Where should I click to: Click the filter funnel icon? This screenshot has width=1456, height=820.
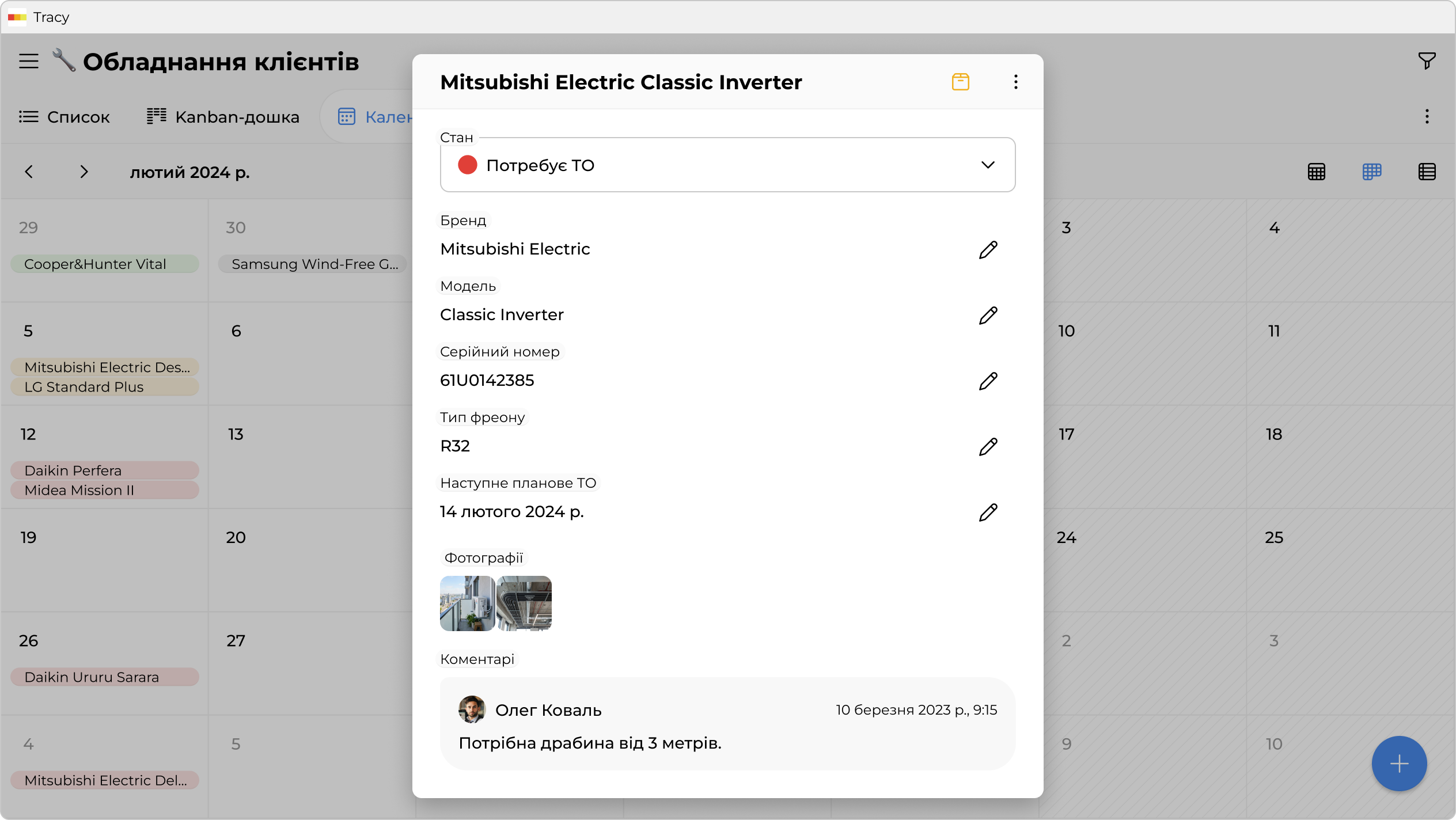tap(1427, 60)
